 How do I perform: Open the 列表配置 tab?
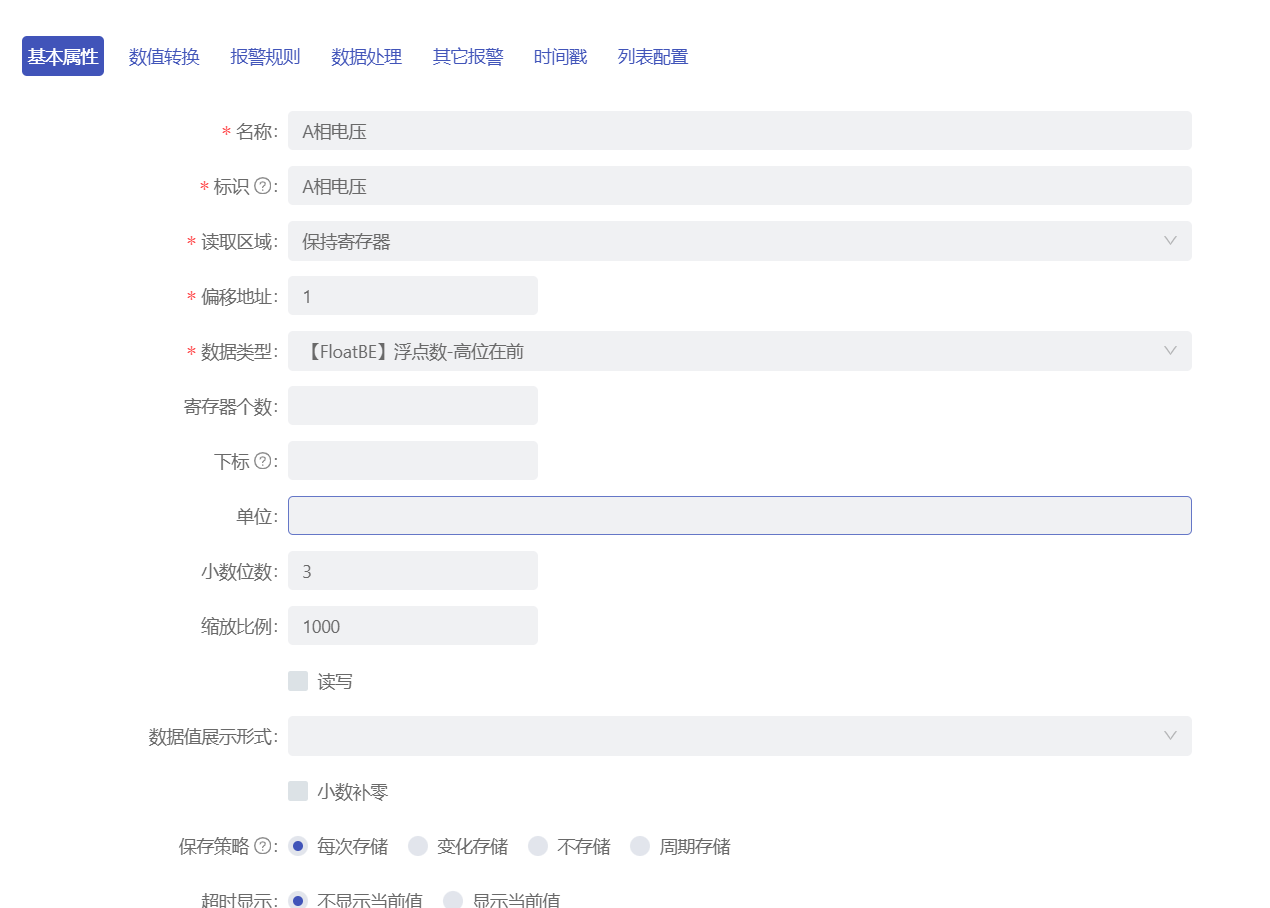coord(652,57)
